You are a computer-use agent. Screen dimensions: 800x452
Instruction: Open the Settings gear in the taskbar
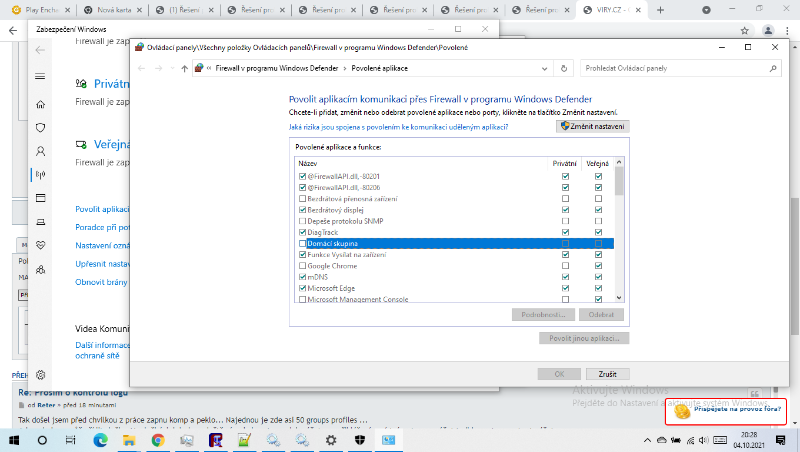331,440
